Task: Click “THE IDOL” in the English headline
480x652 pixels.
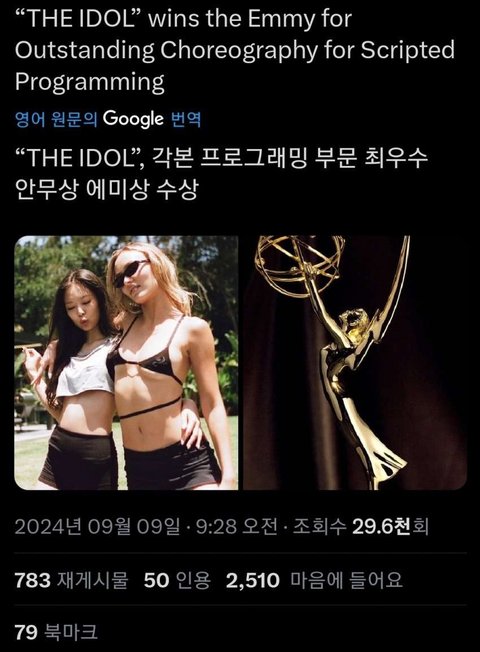Action: point(78,19)
